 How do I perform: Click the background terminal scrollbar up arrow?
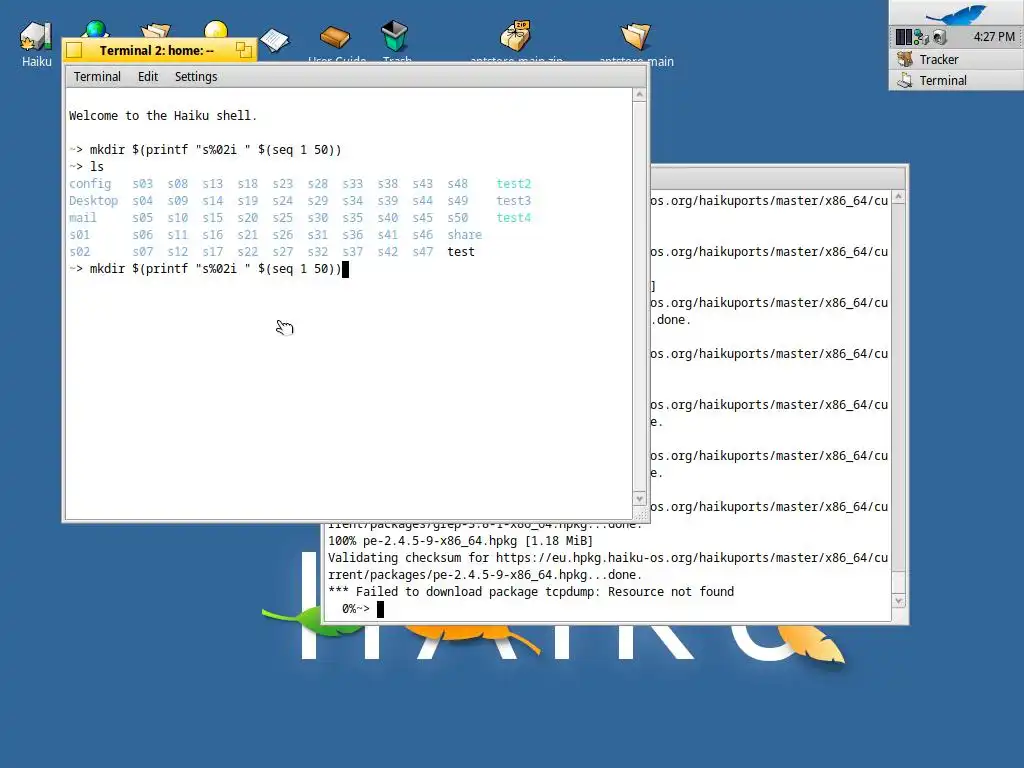pos(898,197)
